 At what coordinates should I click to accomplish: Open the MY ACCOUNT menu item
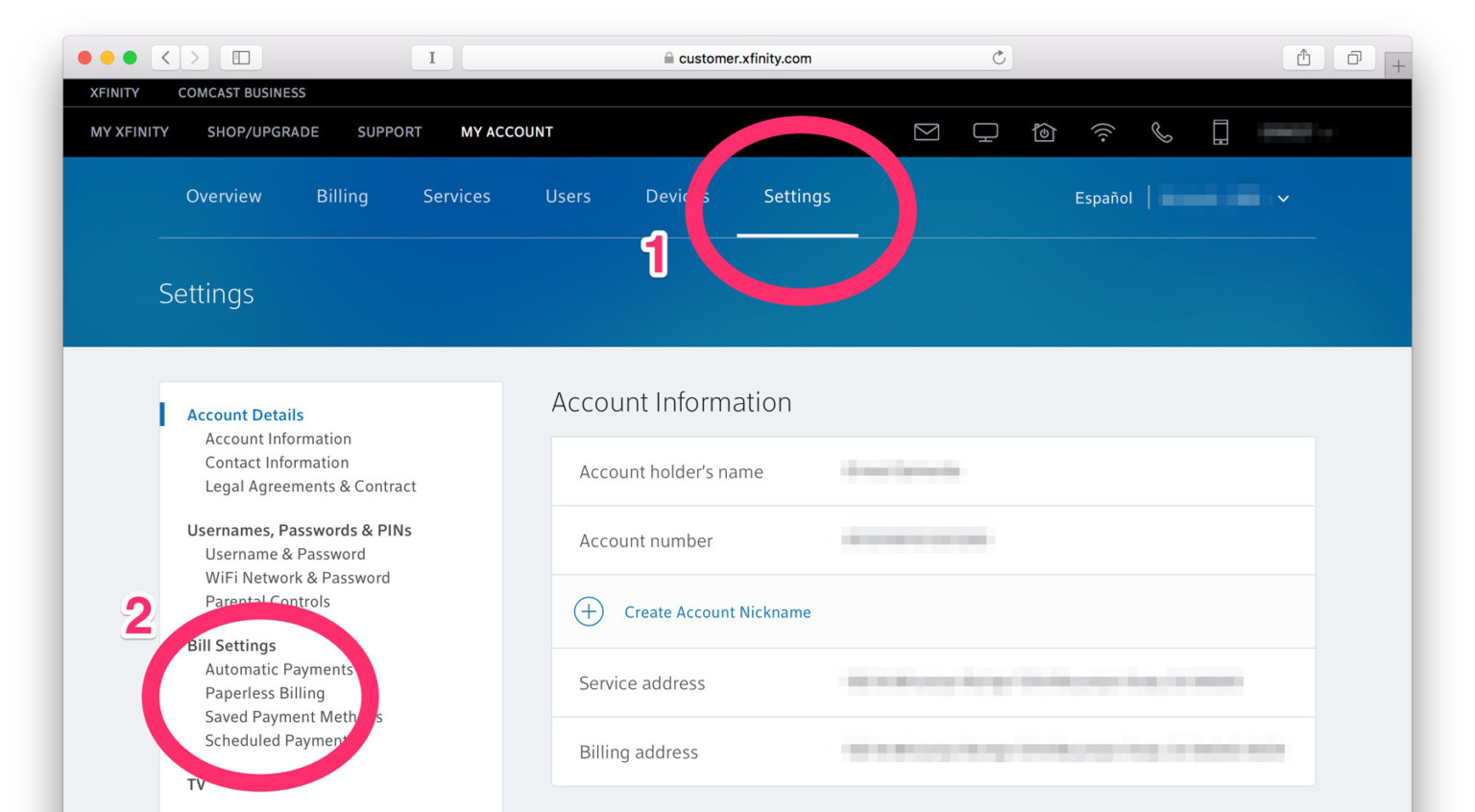point(506,131)
